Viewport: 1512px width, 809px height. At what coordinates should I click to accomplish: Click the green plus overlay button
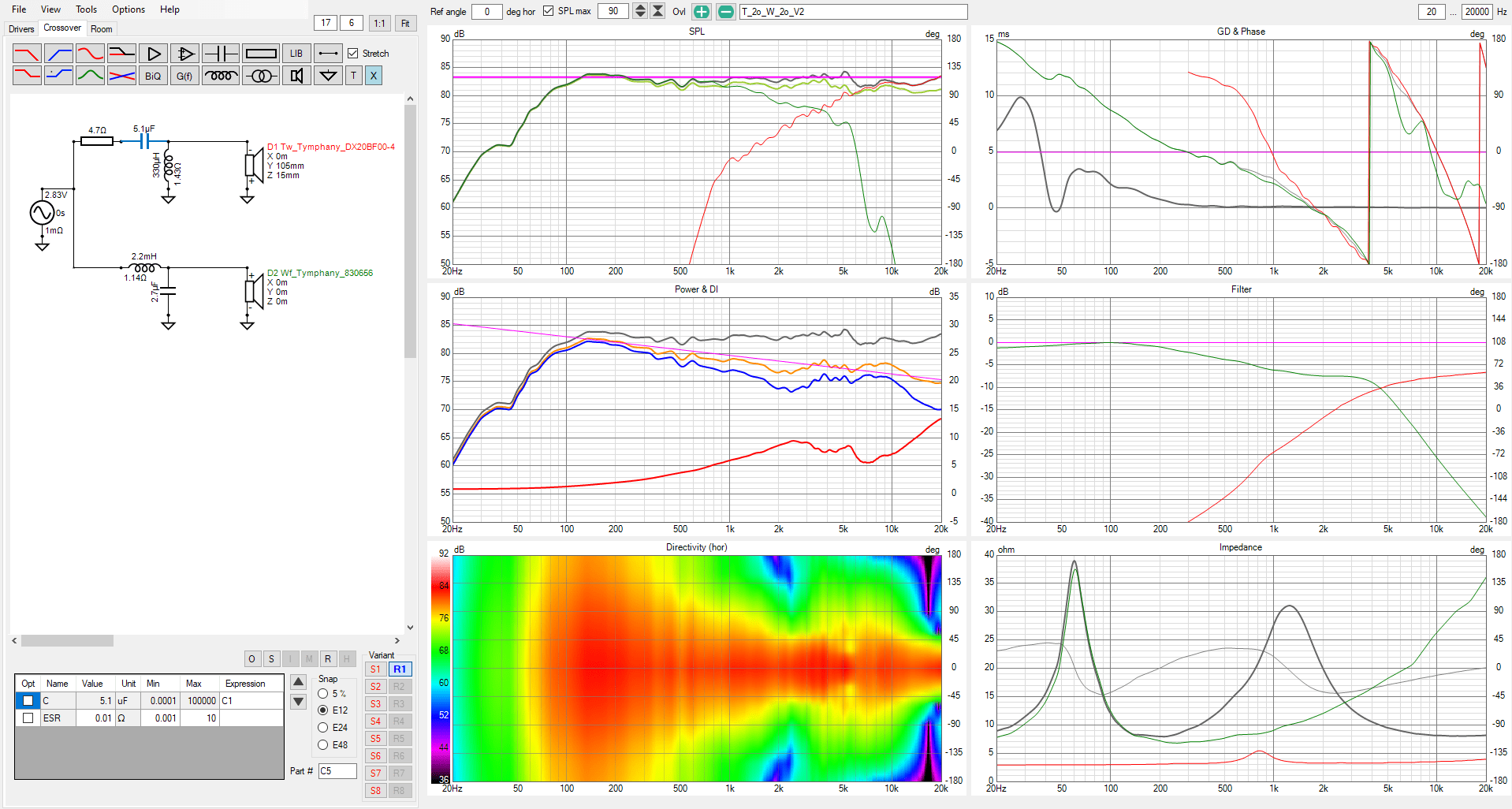point(701,12)
